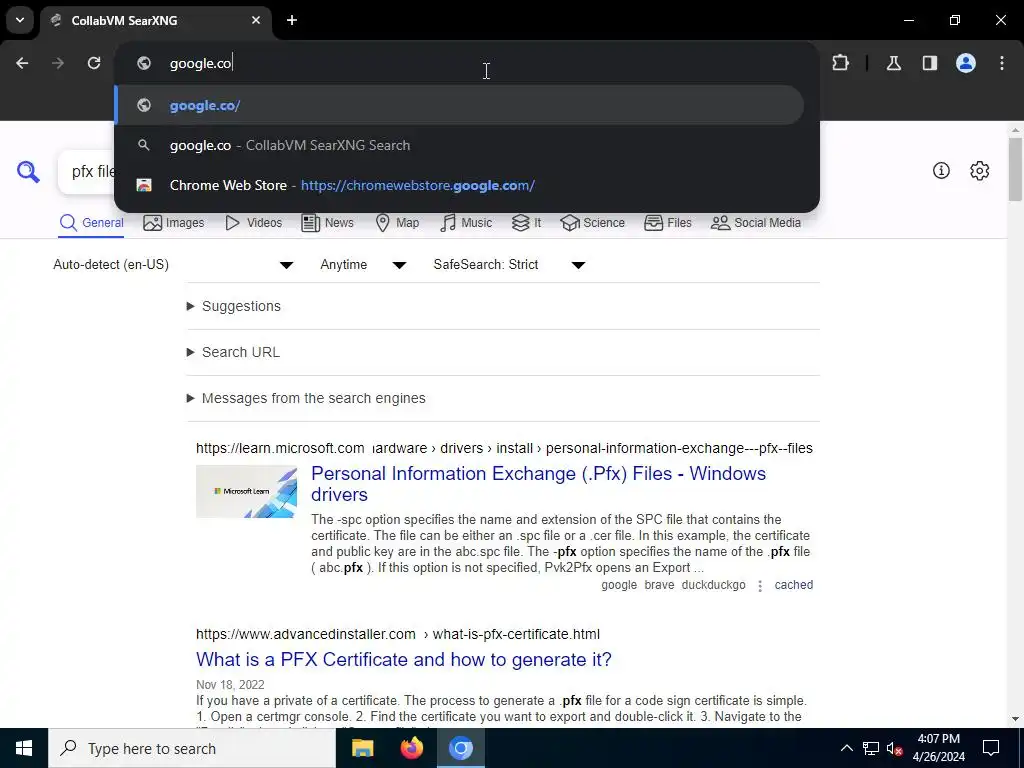Click the google engine label on first result
Image resolution: width=1024 pixels, height=768 pixels.
[618, 585]
